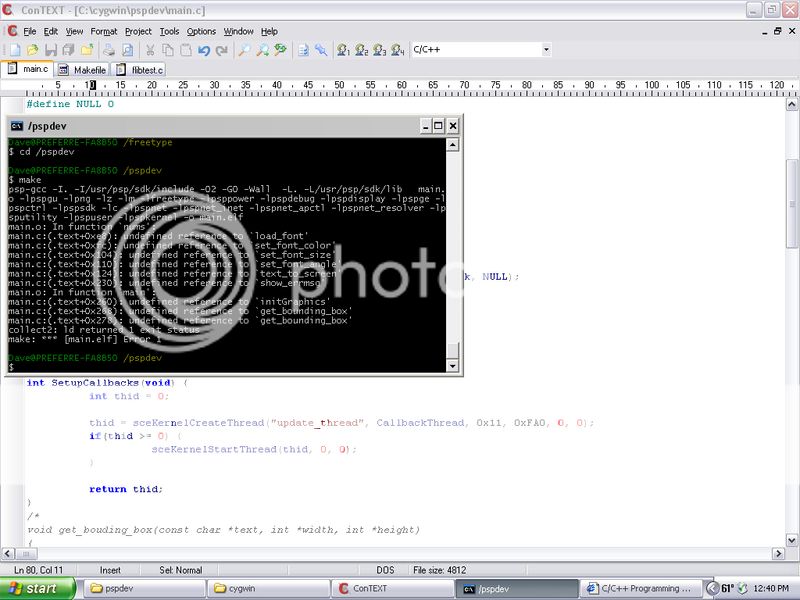800x600 pixels.
Task: Switch to the Makefile tab
Action: (x=83, y=70)
